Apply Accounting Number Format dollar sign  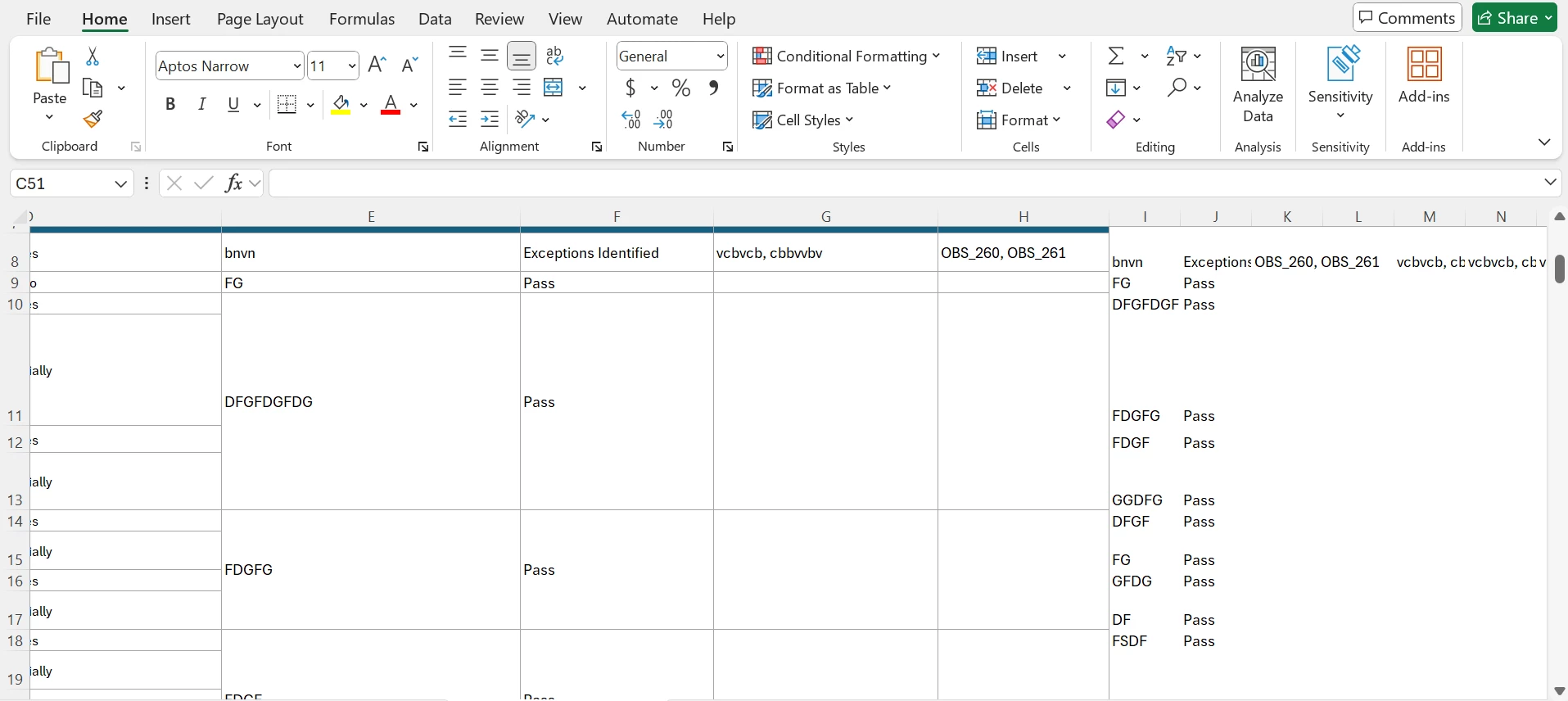click(x=631, y=88)
